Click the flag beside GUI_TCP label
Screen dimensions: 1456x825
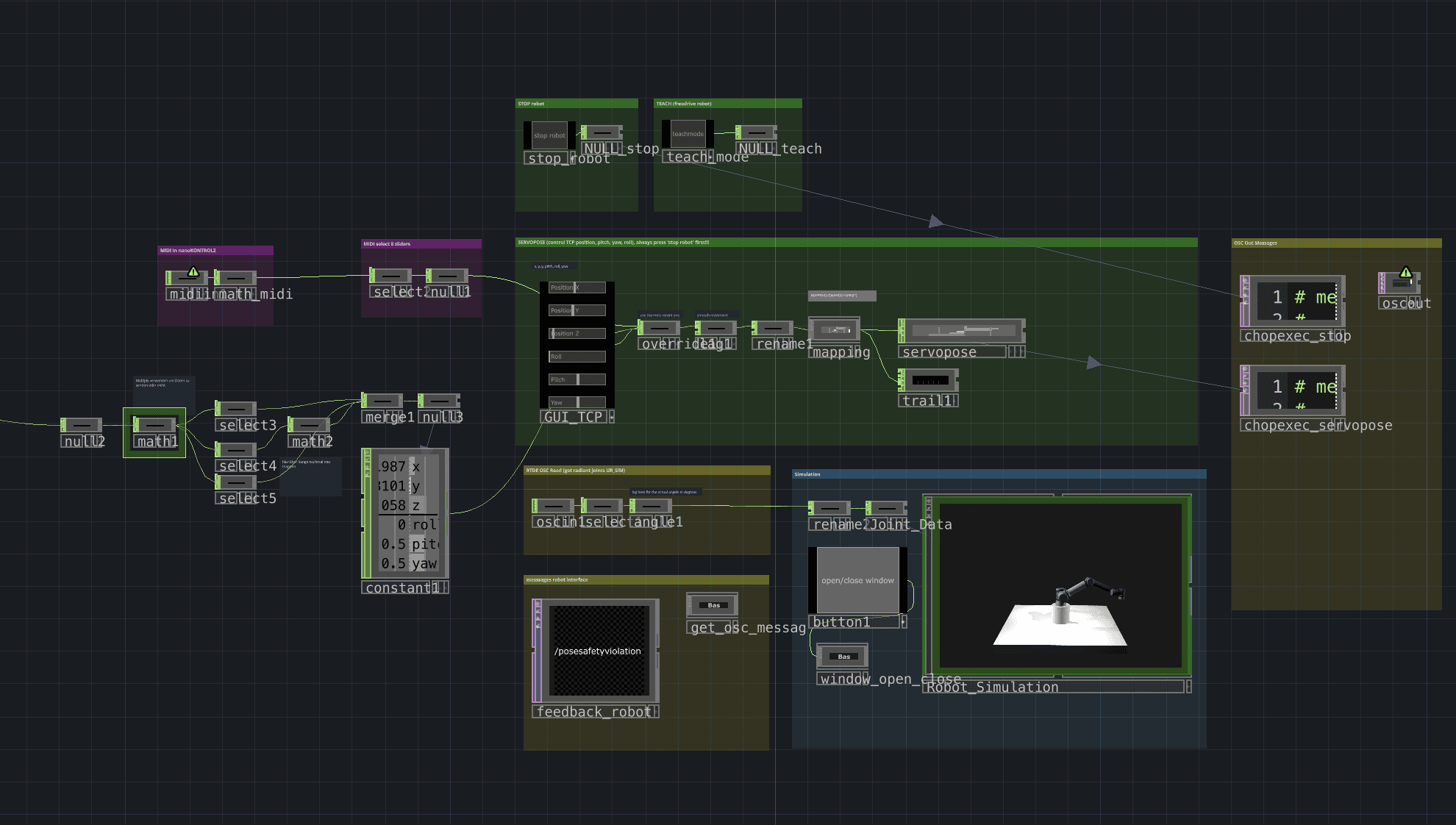(x=611, y=417)
